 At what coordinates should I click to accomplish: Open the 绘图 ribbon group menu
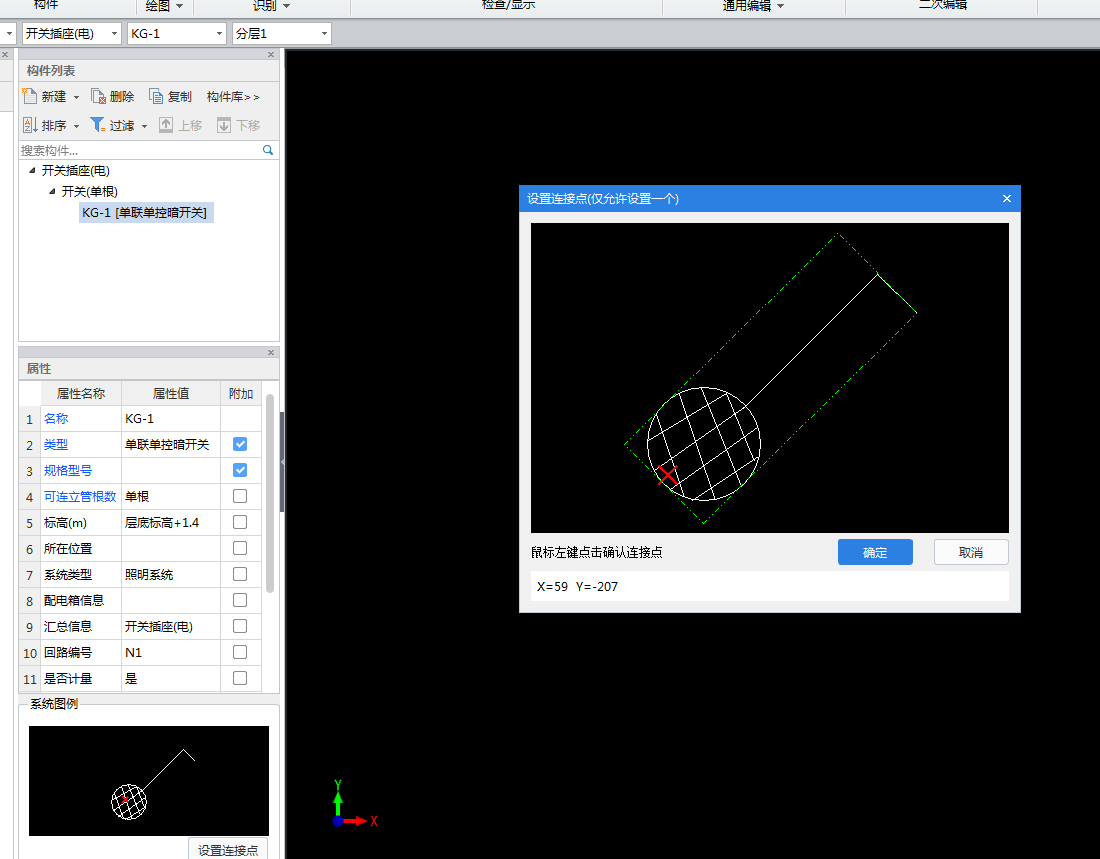point(164,6)
